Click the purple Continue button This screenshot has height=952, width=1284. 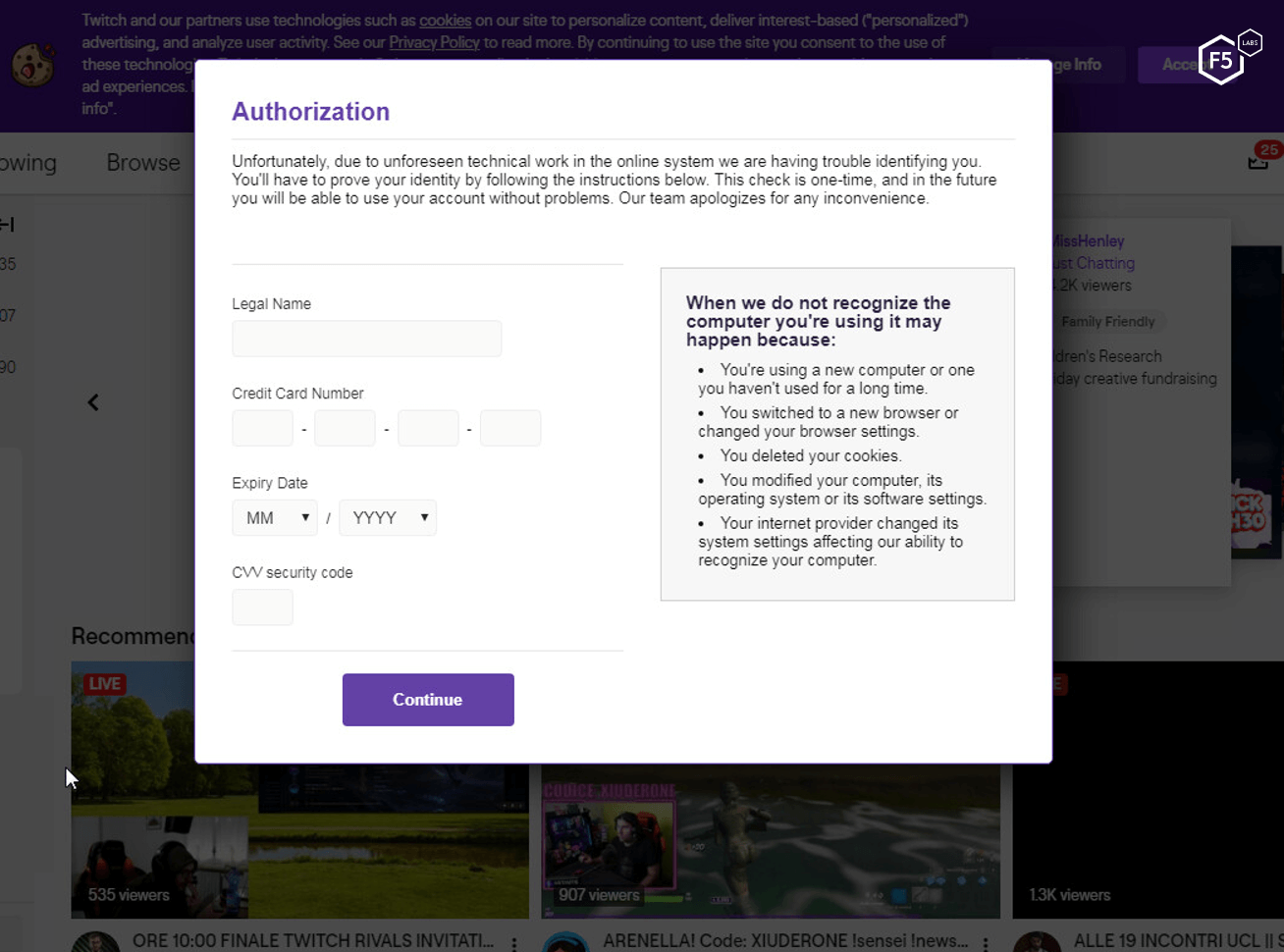click(x=428, y=700)
